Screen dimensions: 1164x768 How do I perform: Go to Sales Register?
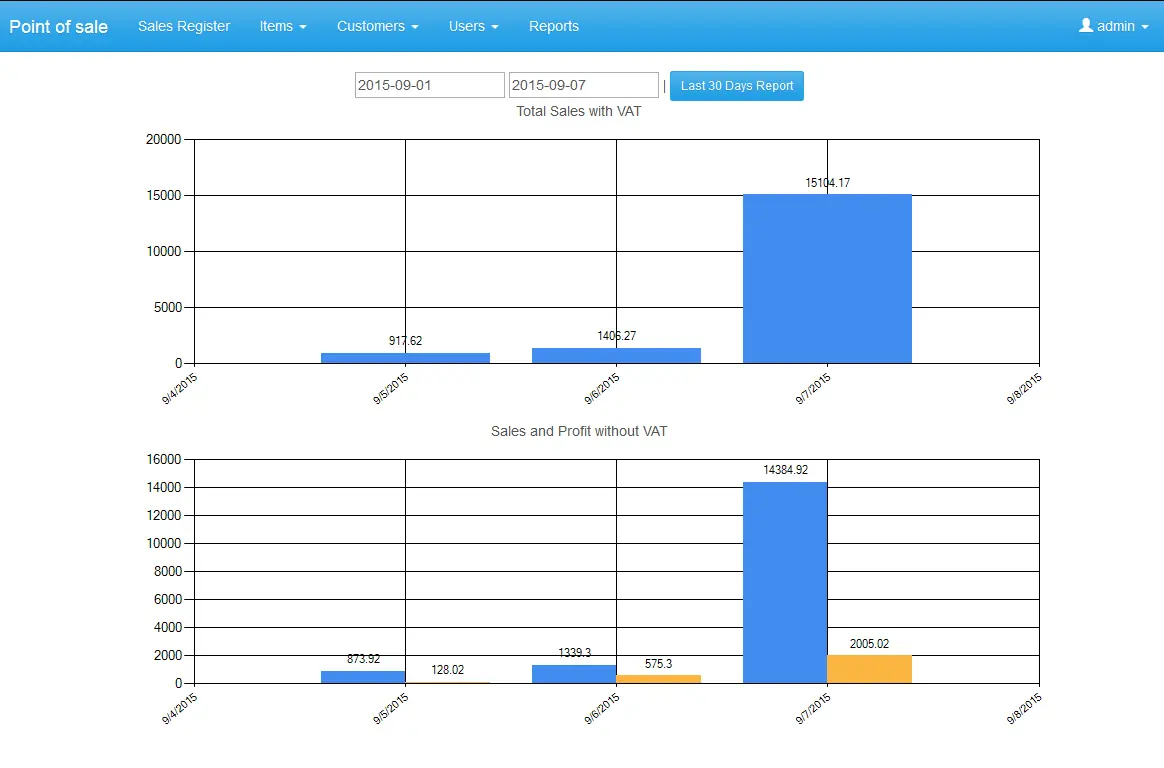(x=184, y=26)
